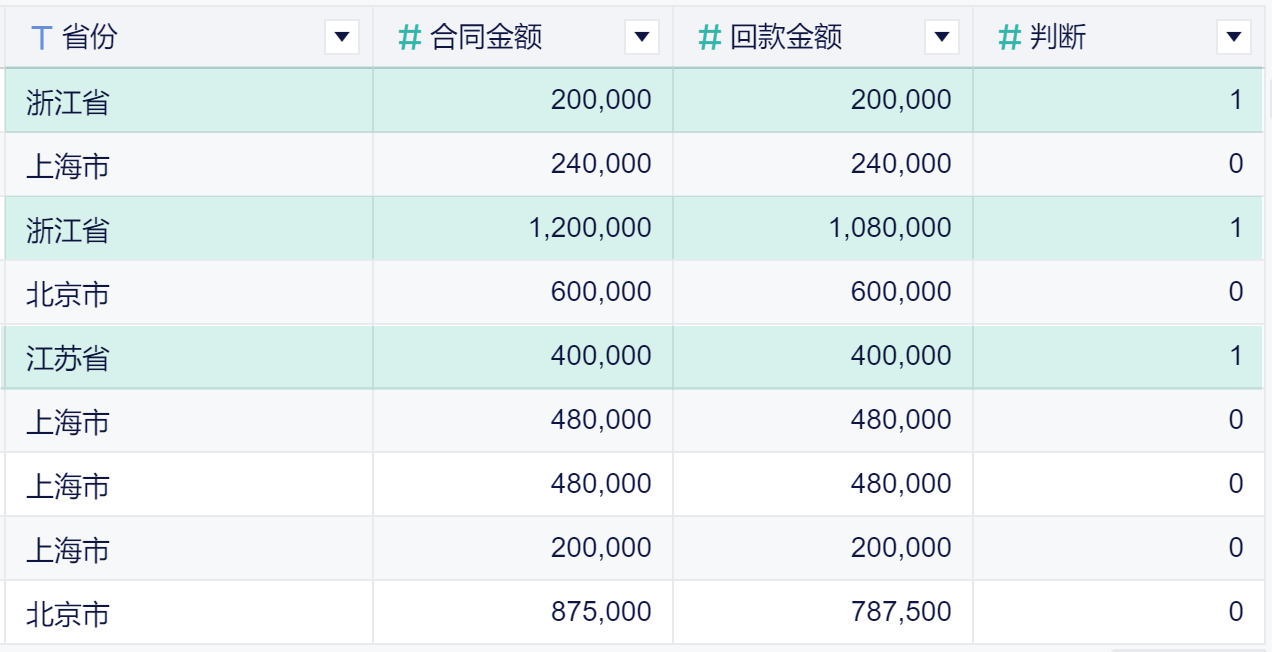Select the 1,080,000 repayment cell
This screenshot has width=1272, height=652.
click(x=890, y=228)
